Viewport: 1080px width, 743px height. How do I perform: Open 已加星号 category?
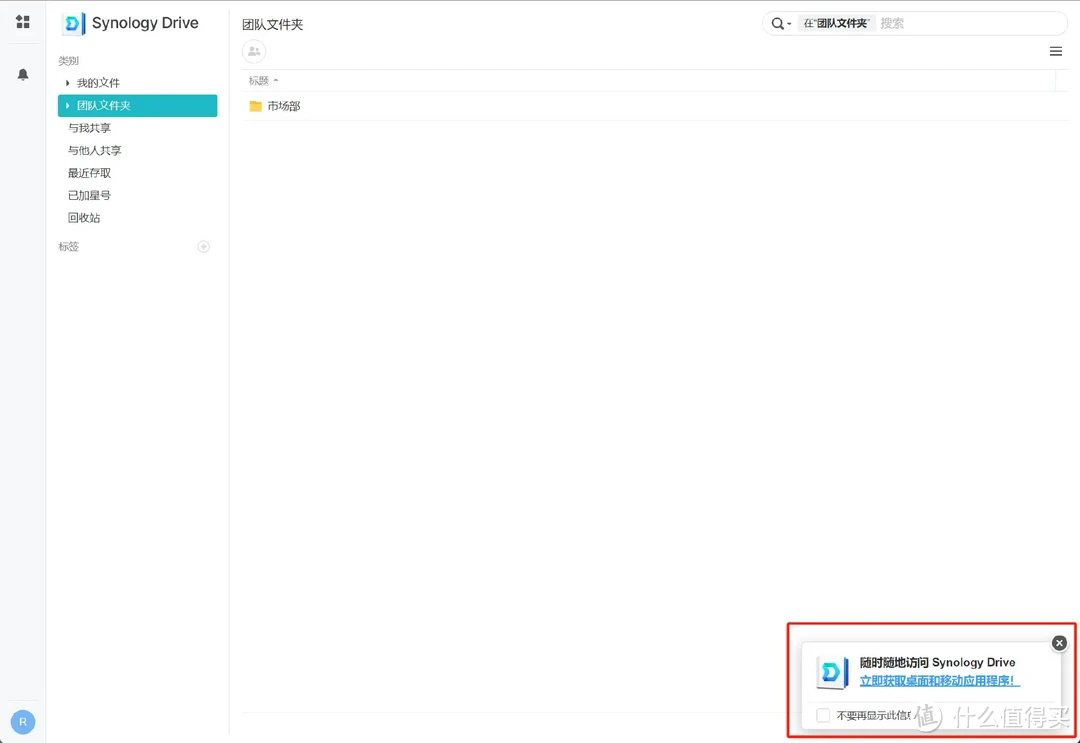(90, 196)
